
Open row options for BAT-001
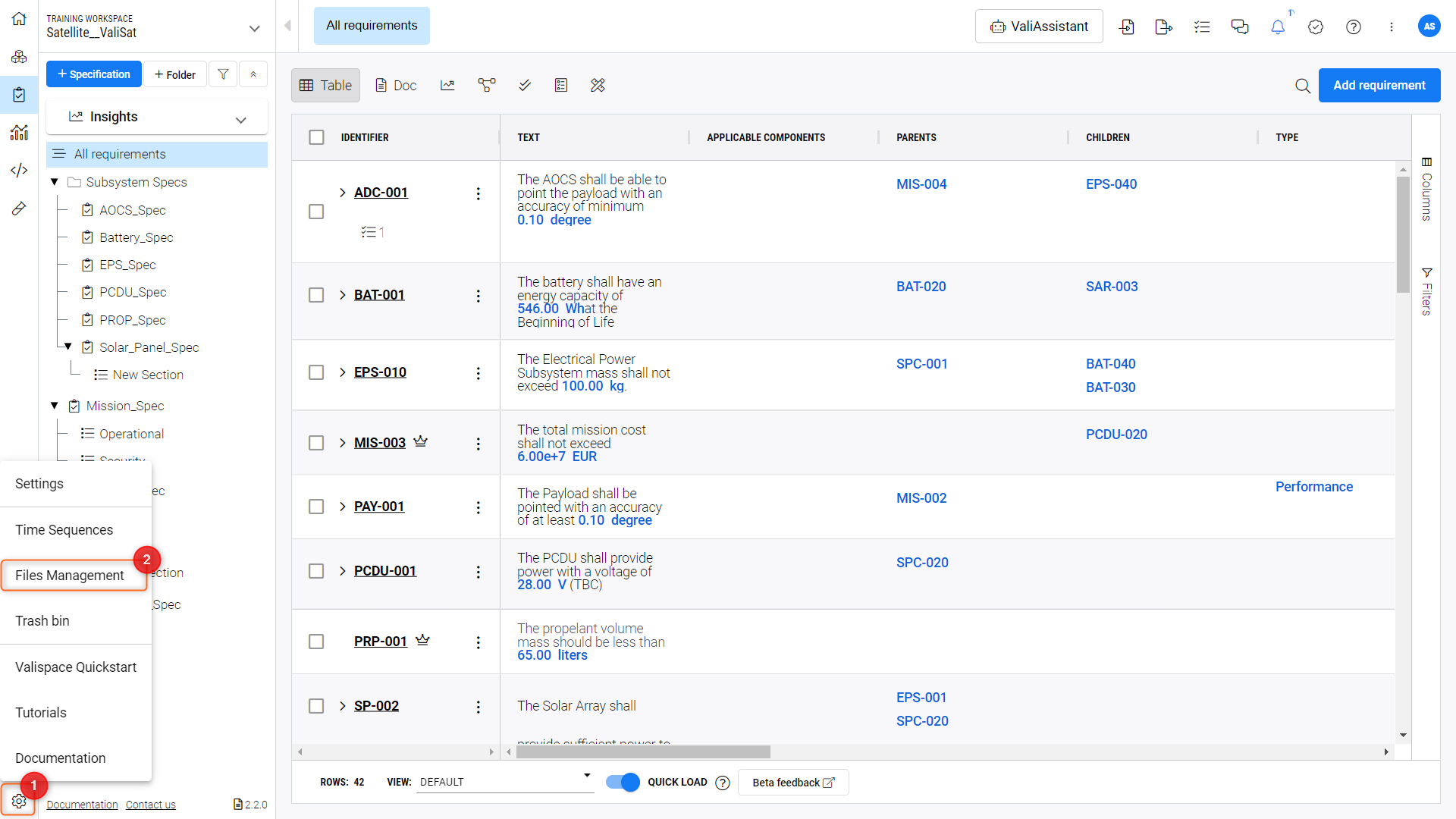479,296
